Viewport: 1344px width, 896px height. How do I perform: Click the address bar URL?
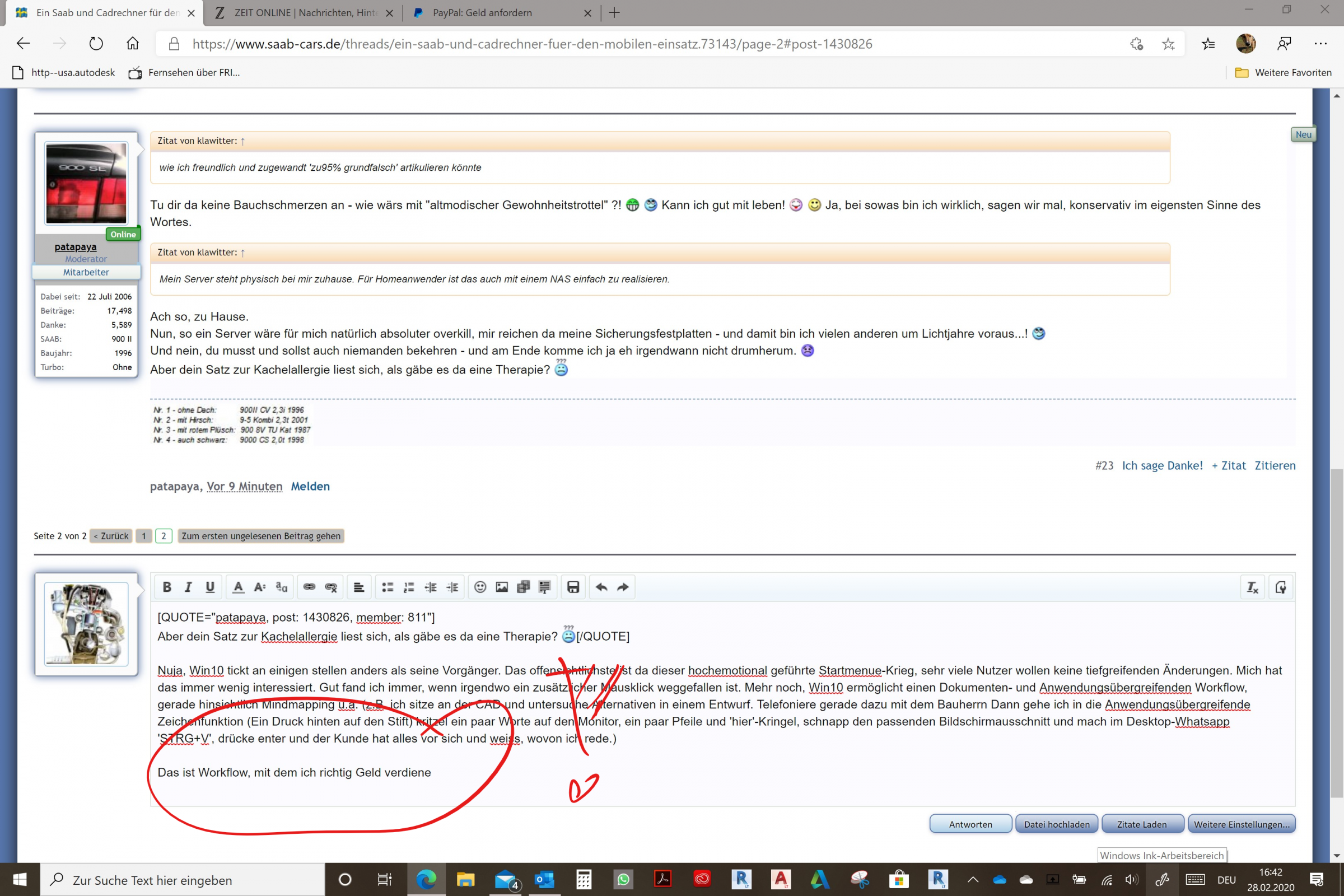pos(532,44)
